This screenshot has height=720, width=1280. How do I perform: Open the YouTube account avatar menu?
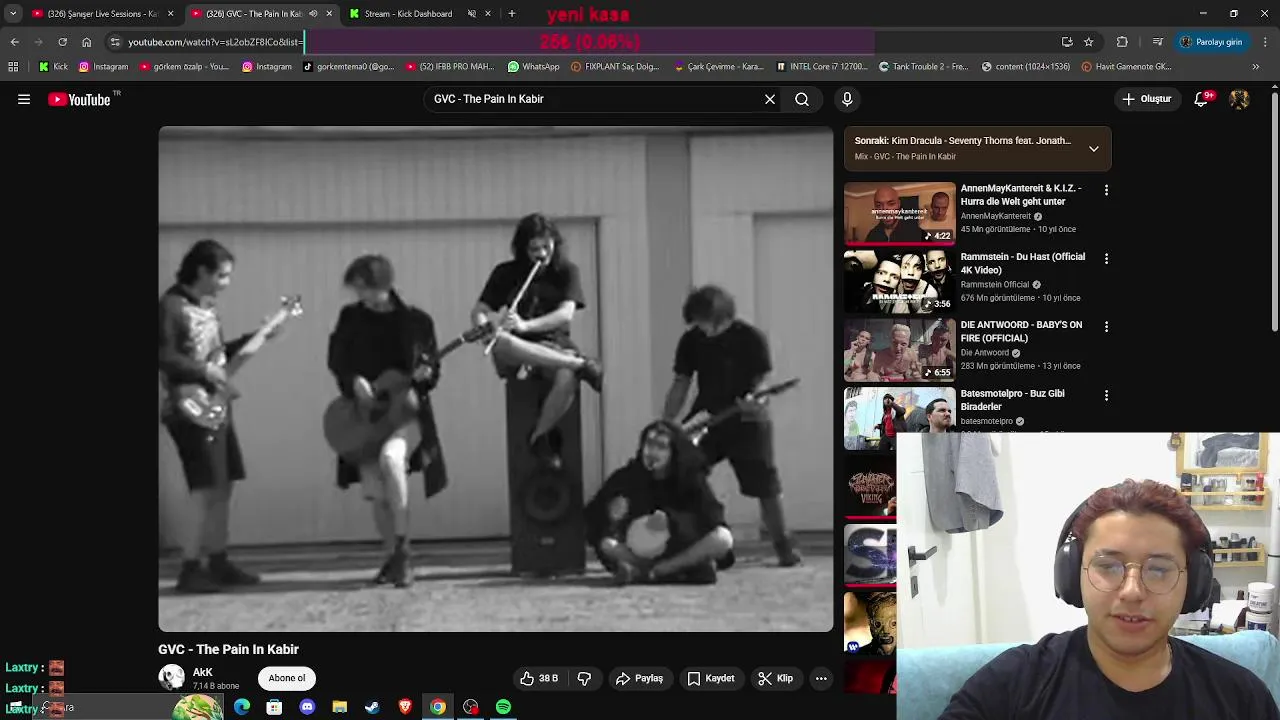(x=1239, y=99)
